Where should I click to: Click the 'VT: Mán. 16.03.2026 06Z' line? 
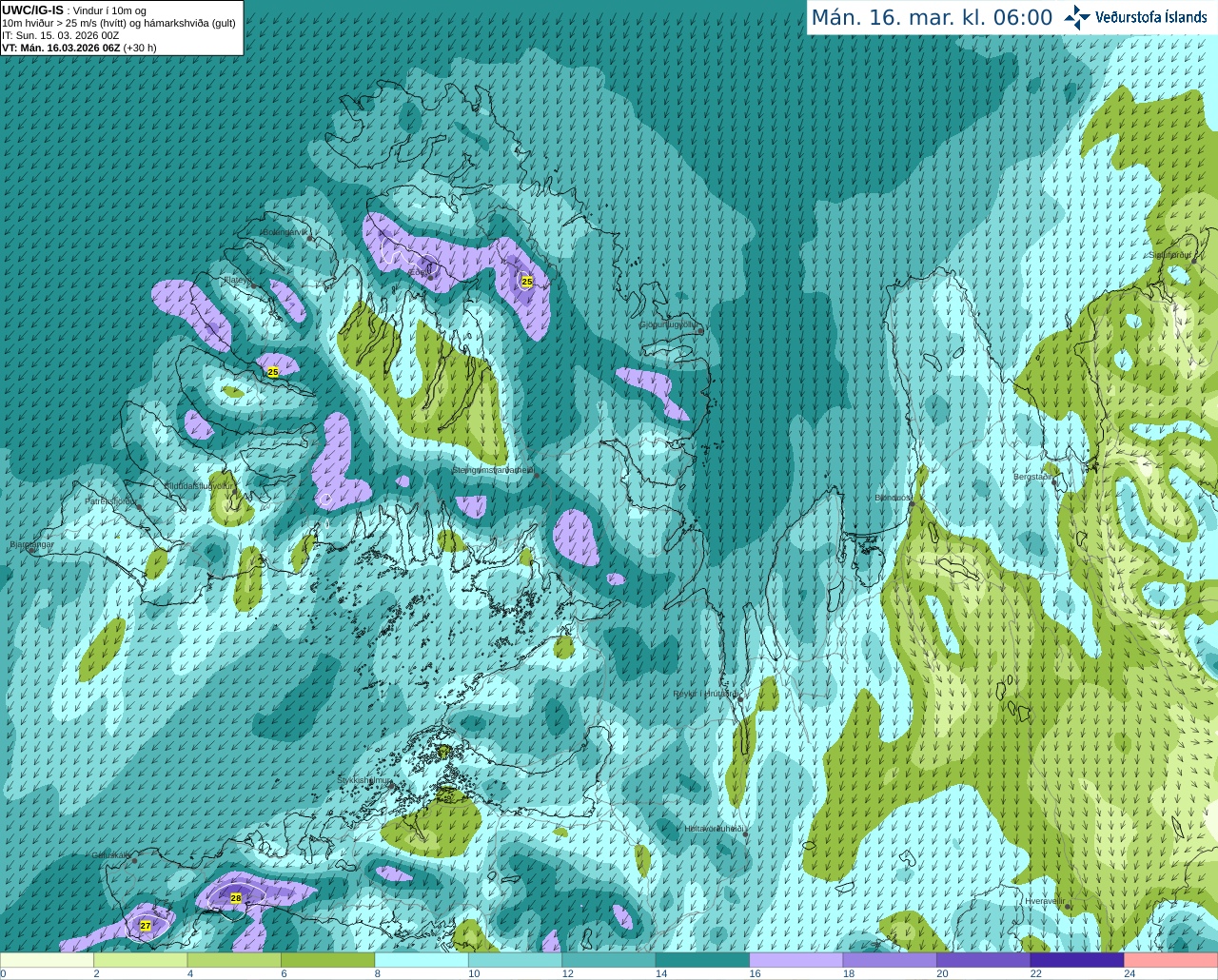click(x=61, y=48)
